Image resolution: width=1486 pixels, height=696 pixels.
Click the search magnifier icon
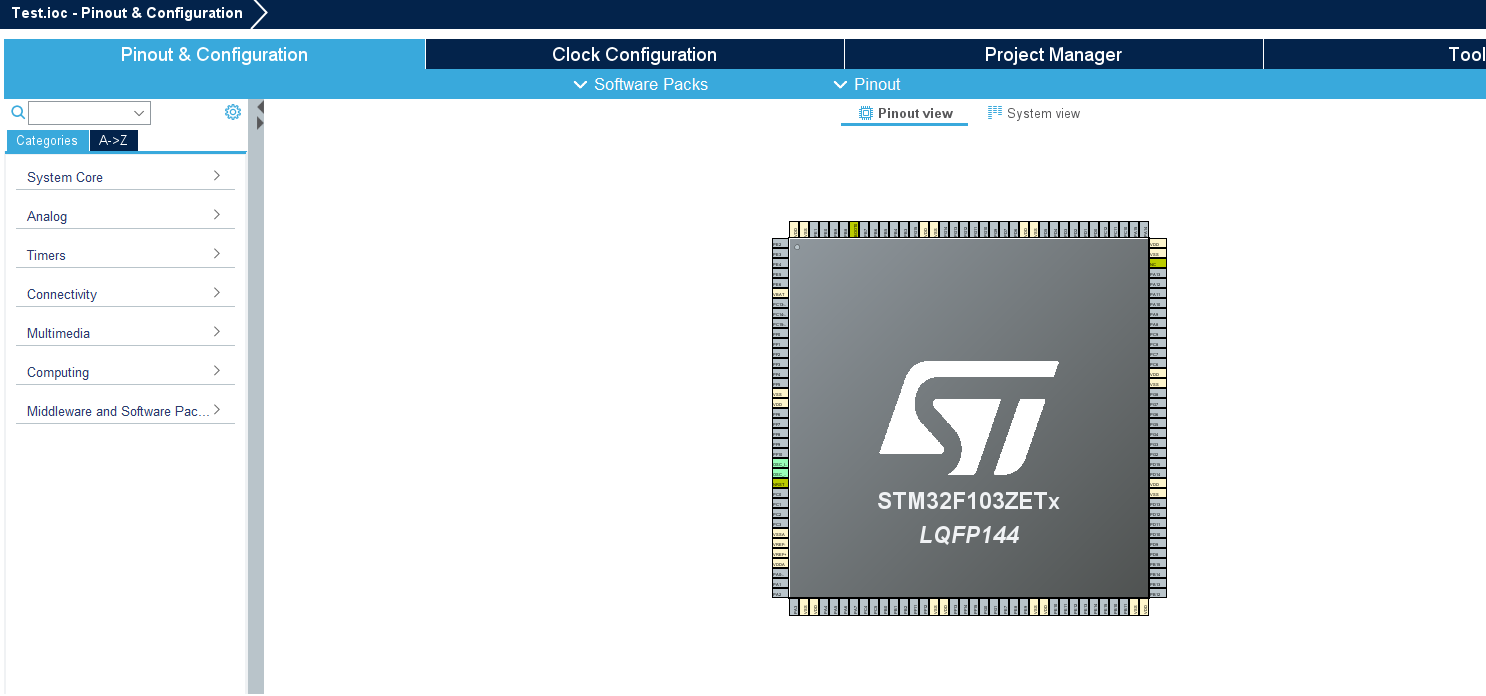tap(17, 112)
